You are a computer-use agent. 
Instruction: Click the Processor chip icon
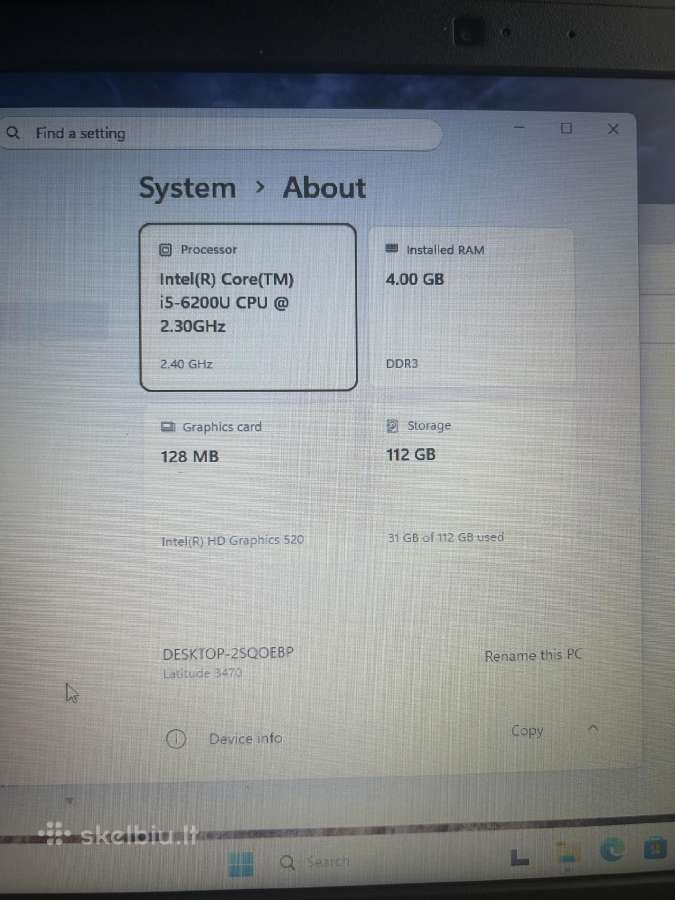165,250
